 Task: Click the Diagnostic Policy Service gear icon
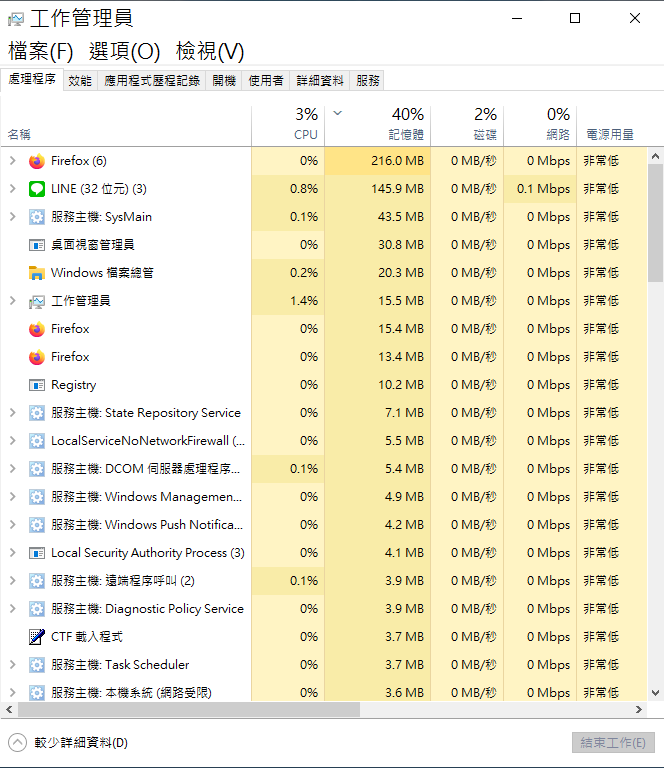coord(37,609)
